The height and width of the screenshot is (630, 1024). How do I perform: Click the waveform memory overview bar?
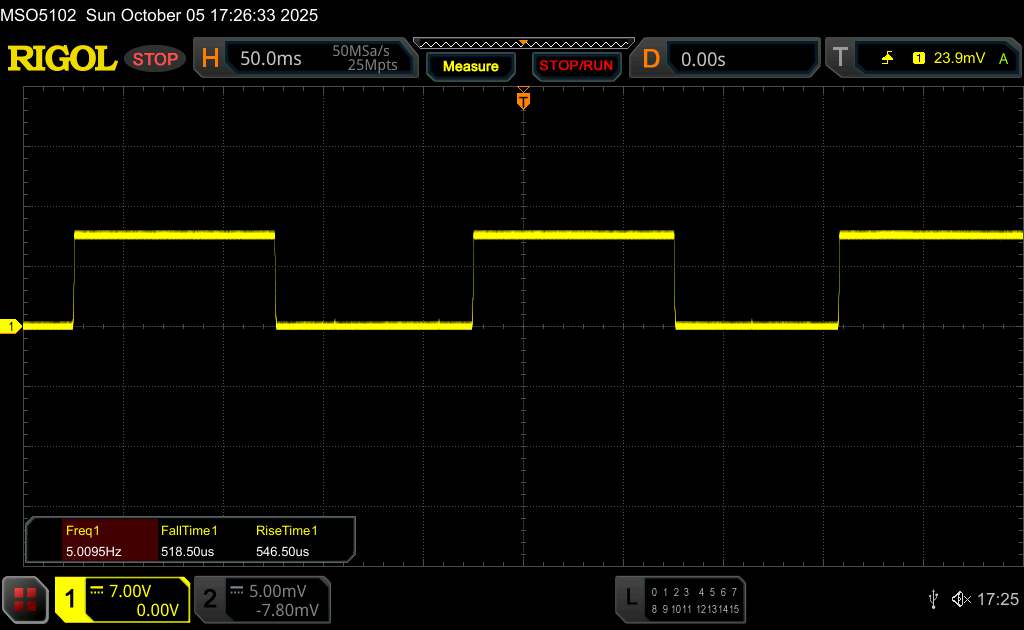pos(523,44)
